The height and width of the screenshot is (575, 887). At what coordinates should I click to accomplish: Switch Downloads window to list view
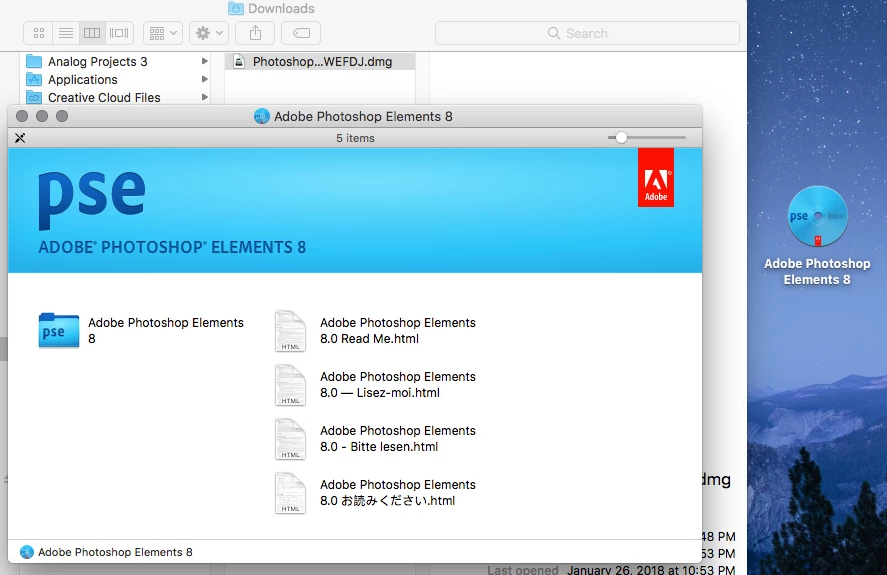coord(66,33)
